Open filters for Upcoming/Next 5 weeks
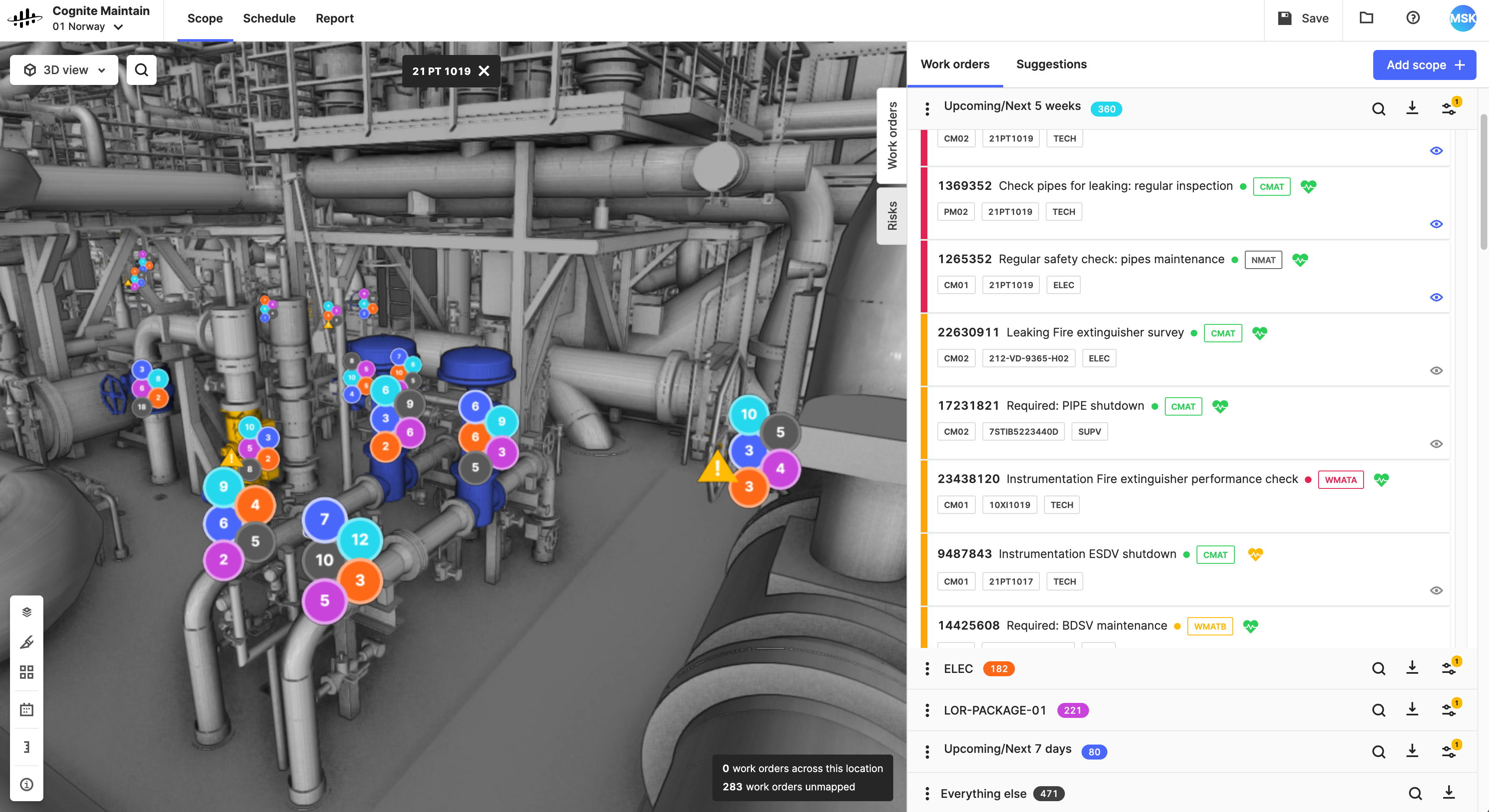The image size is (1489, 812). [x=1449, y=108]
